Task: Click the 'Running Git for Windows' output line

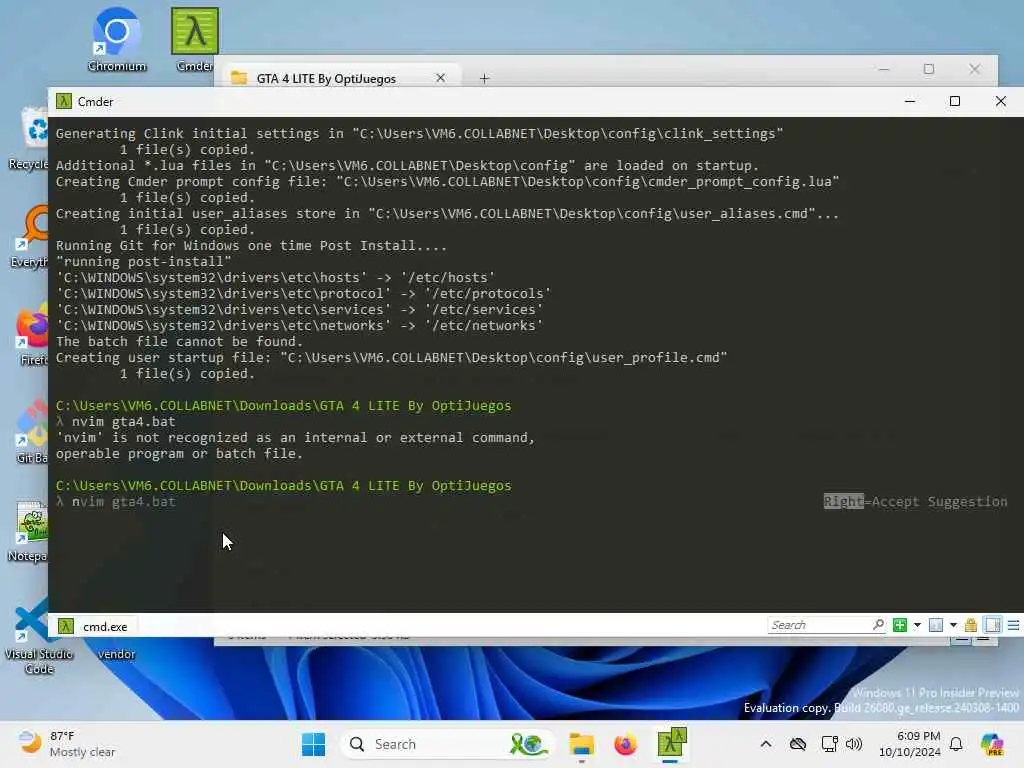Action: (x=251, y=246)
